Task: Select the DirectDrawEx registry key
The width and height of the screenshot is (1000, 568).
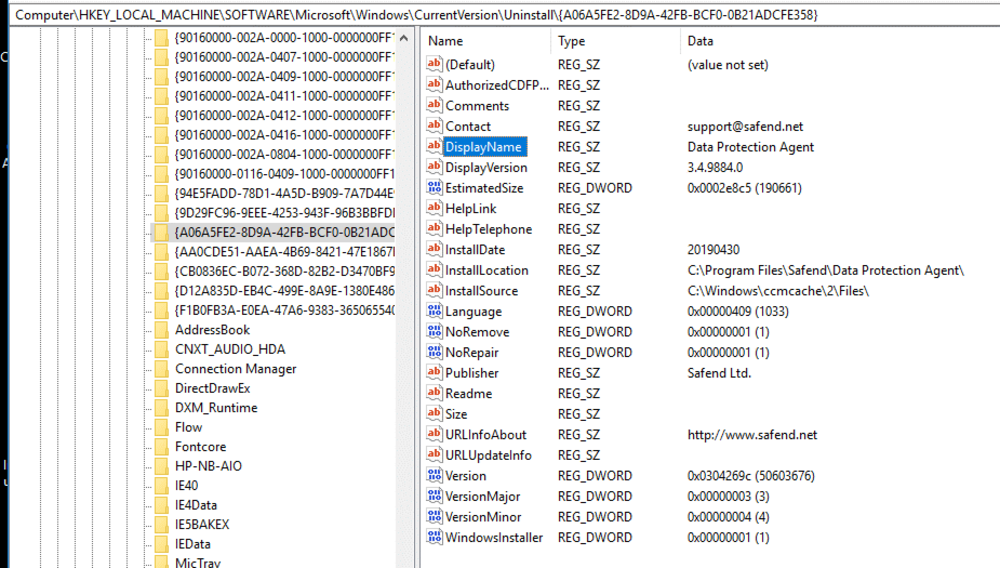Action: [212, 388]
